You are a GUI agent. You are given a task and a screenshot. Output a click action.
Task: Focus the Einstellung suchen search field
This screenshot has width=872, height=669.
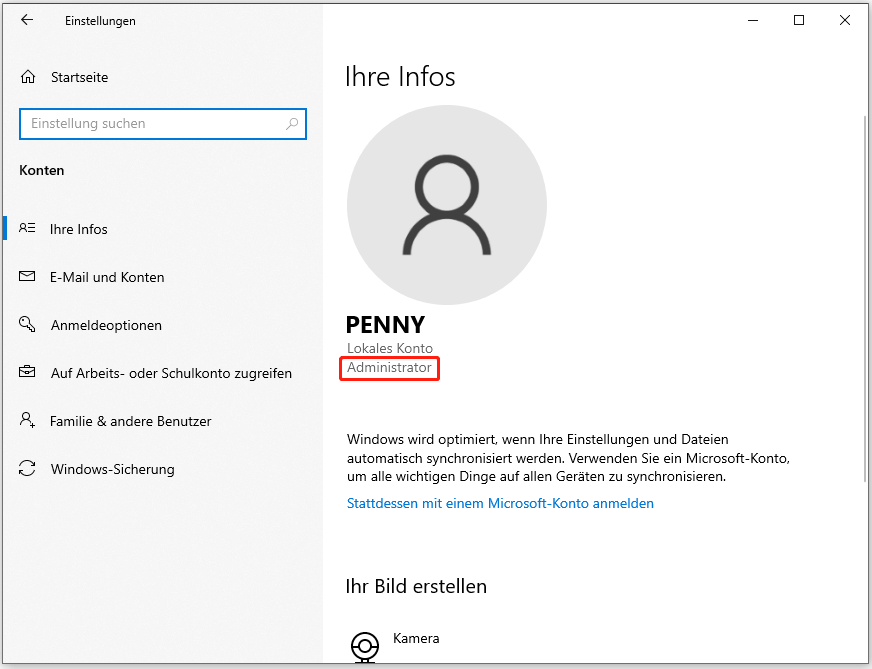point(150,124)
